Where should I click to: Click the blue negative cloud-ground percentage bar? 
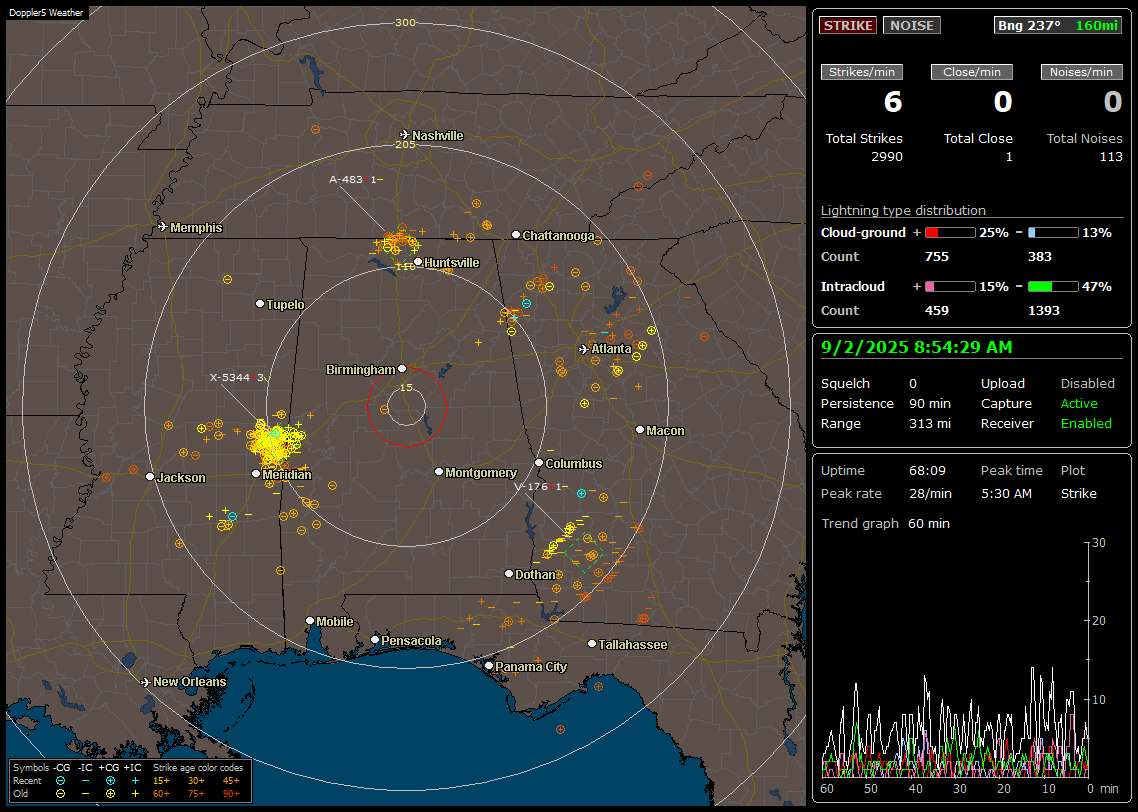[1053, 233]
